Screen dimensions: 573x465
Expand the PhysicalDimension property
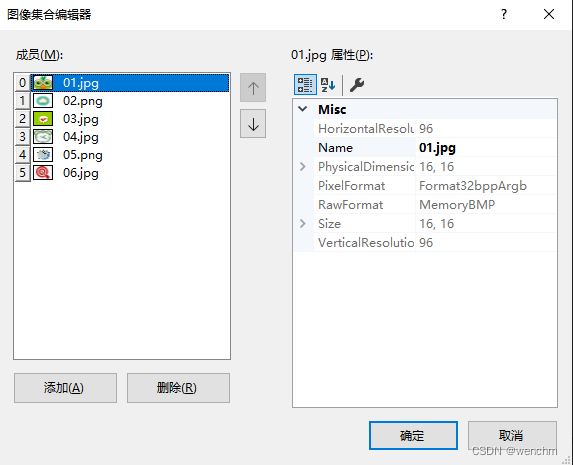pos(303,167)
